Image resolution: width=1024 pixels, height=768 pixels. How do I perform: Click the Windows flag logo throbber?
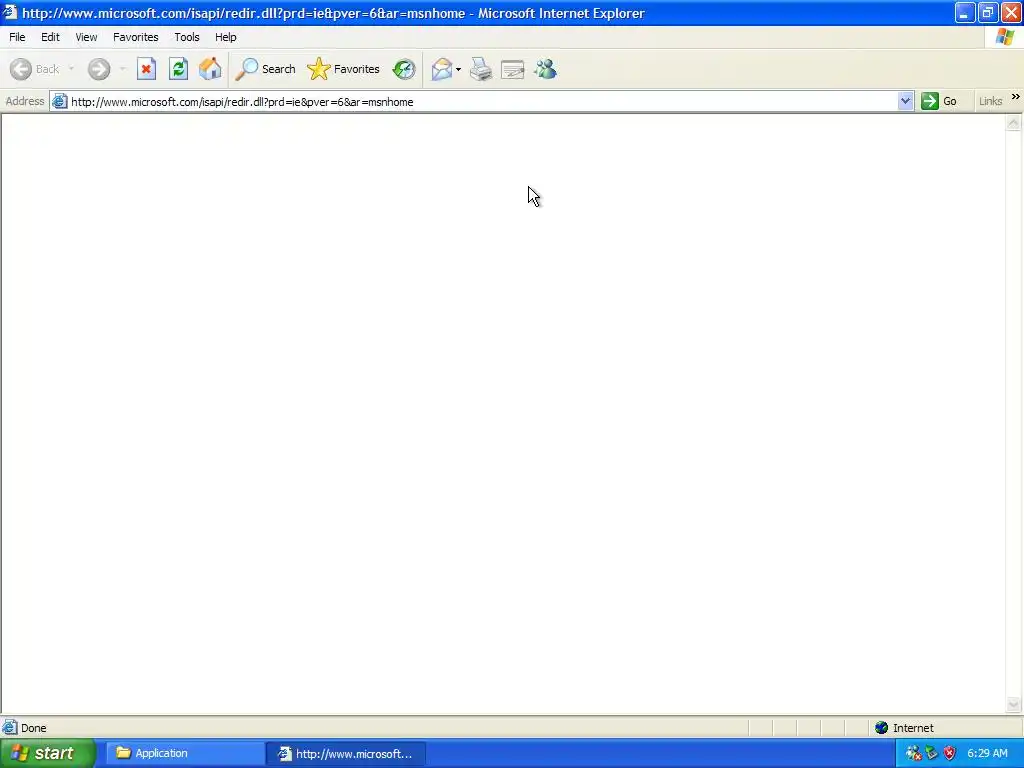coord(1005,37)
